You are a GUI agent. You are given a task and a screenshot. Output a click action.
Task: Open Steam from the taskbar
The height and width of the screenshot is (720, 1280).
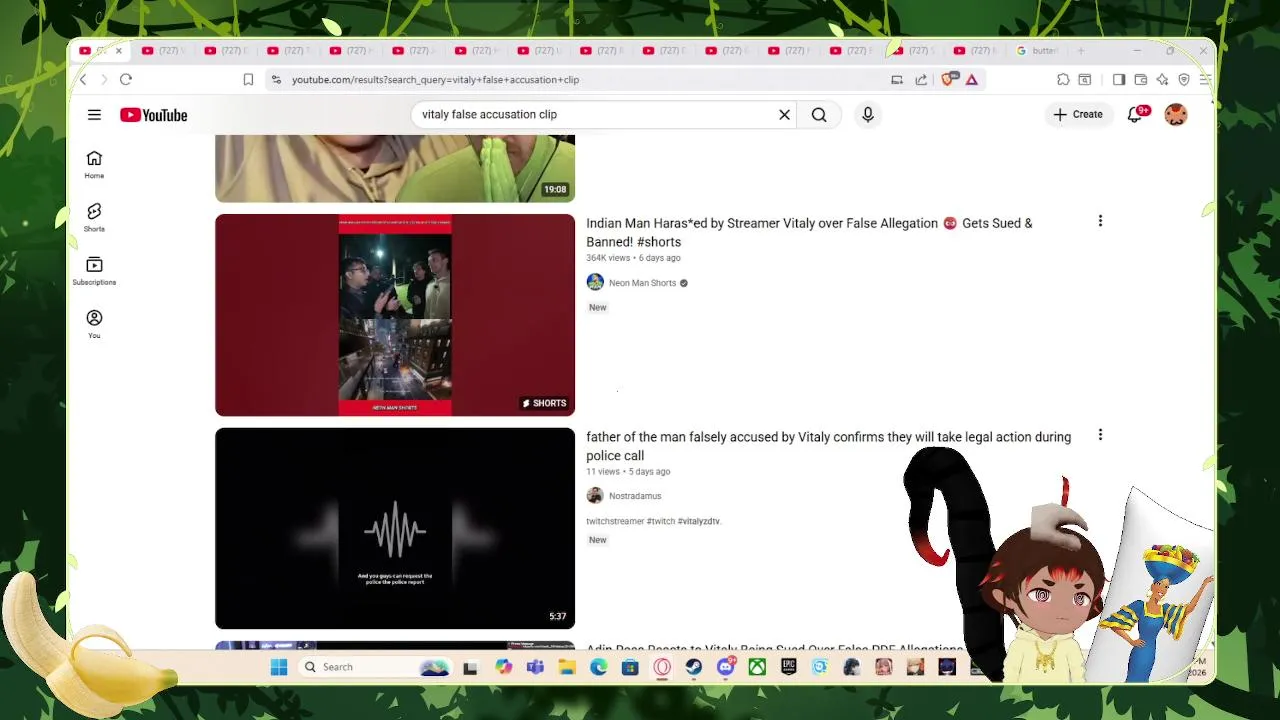point(694,667)
